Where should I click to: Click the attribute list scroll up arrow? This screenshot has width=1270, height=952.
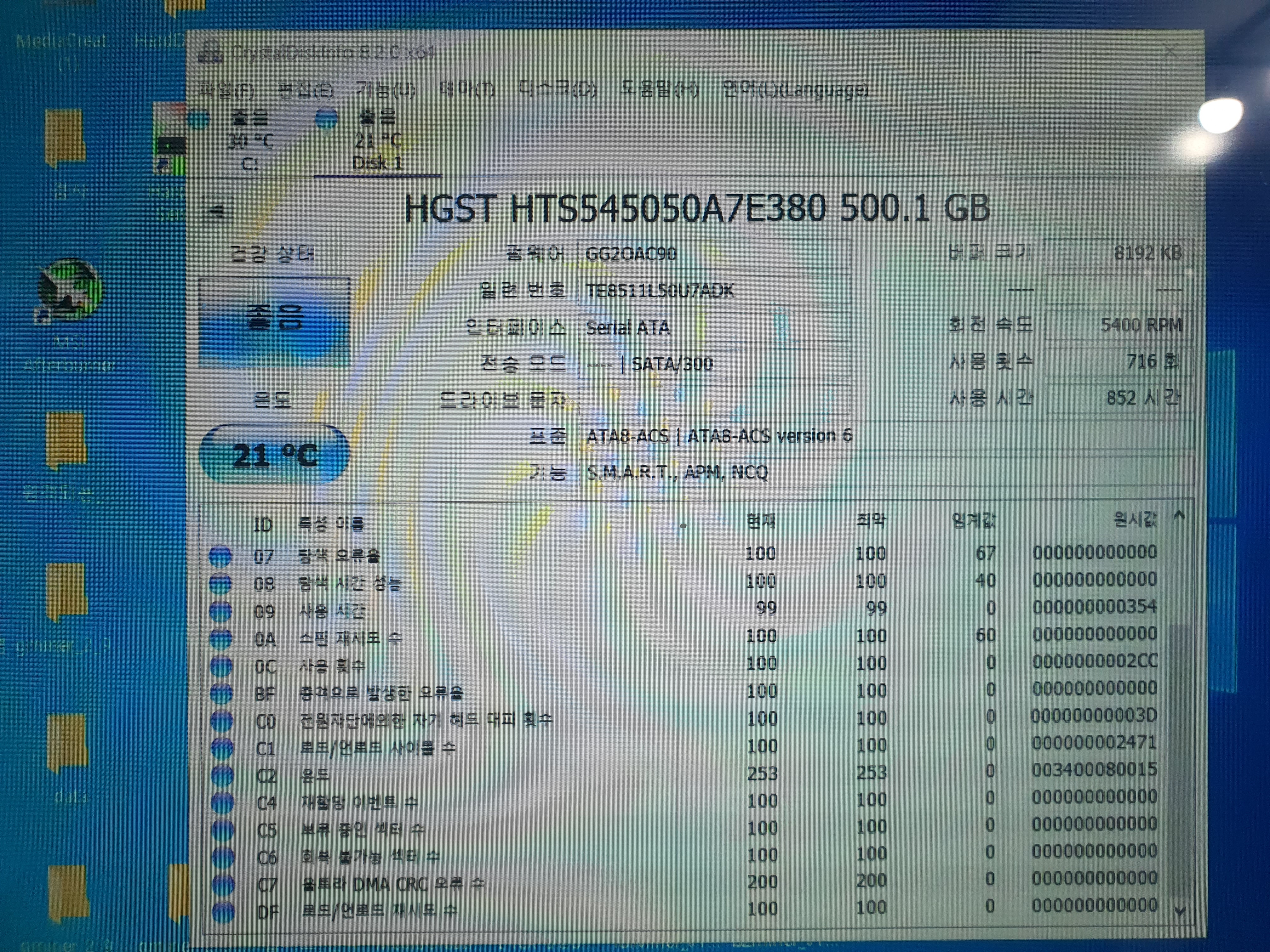[x=1179, y=515]
